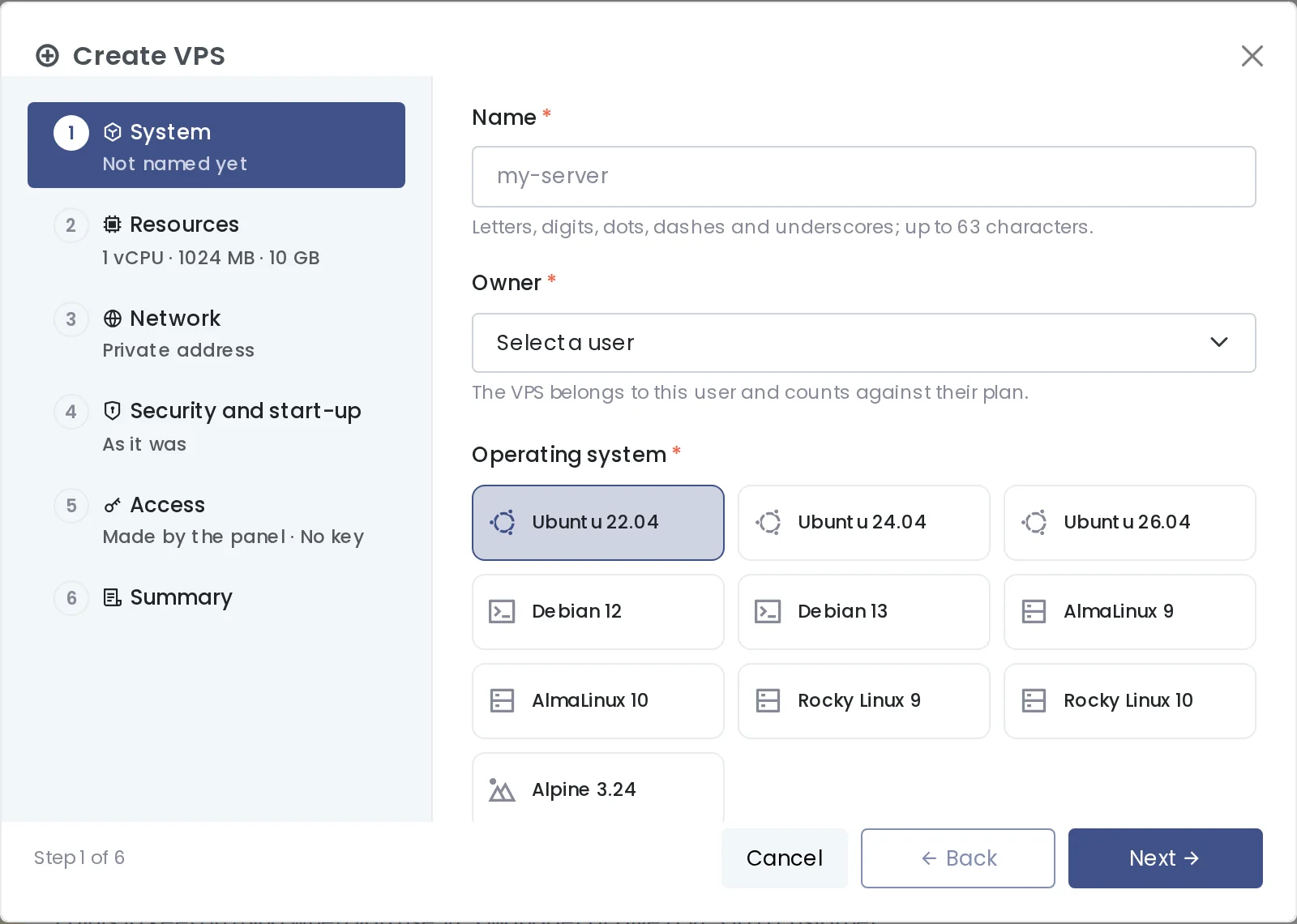
Task: Click the 'Operating system' label
Action: pyautogui.click(x=569, y=455)
